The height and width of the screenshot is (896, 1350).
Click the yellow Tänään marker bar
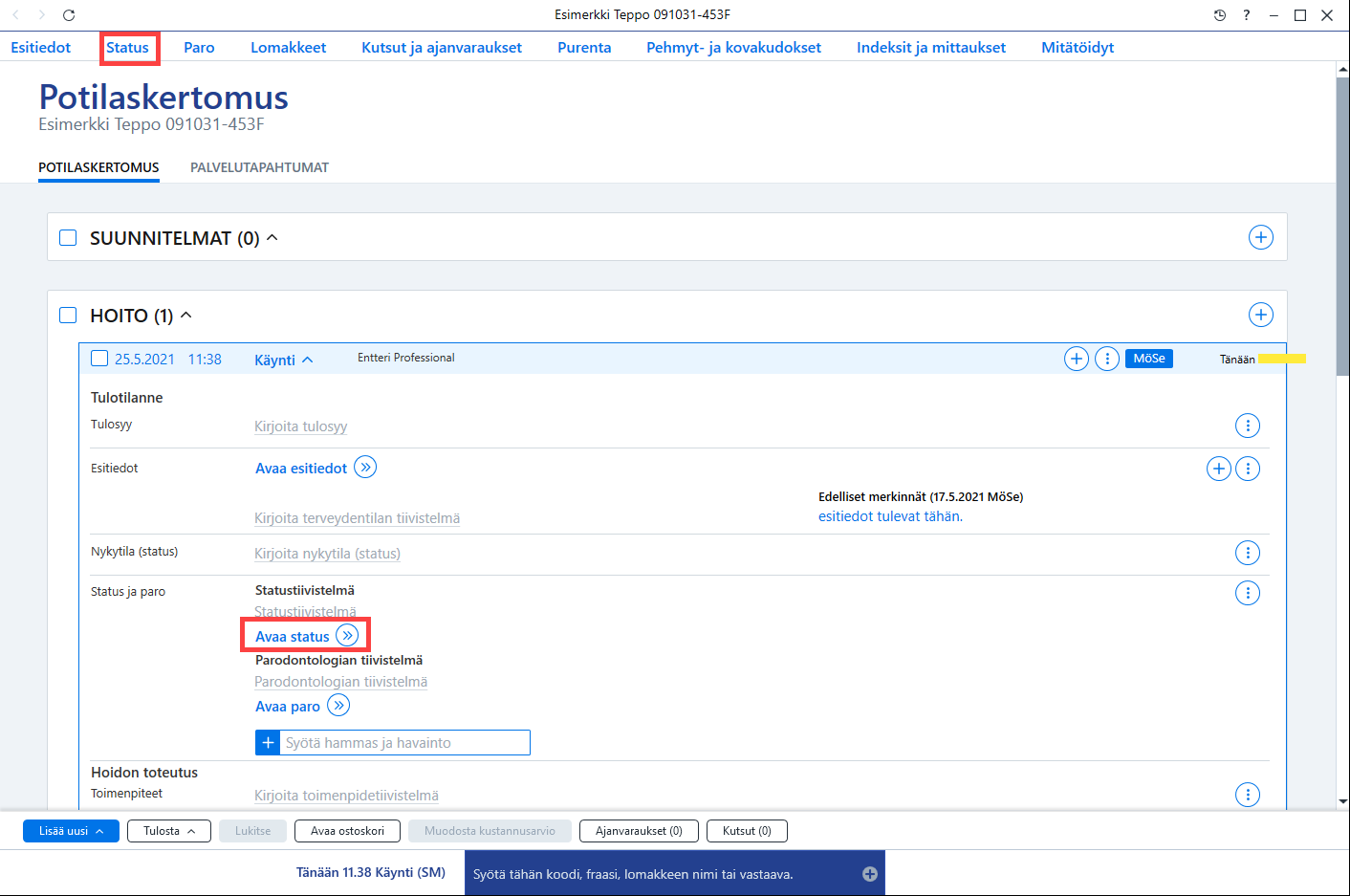[1282, 359]
